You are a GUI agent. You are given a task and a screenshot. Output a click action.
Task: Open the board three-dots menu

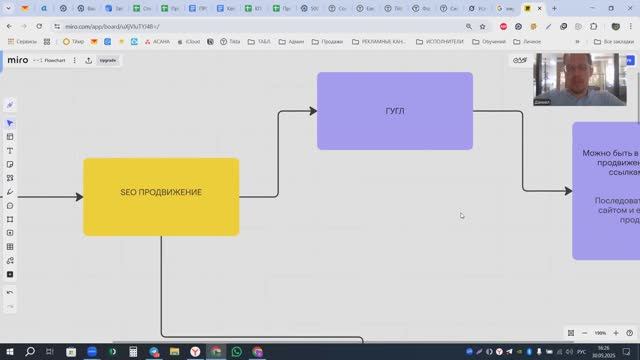(x=74, y=60)
